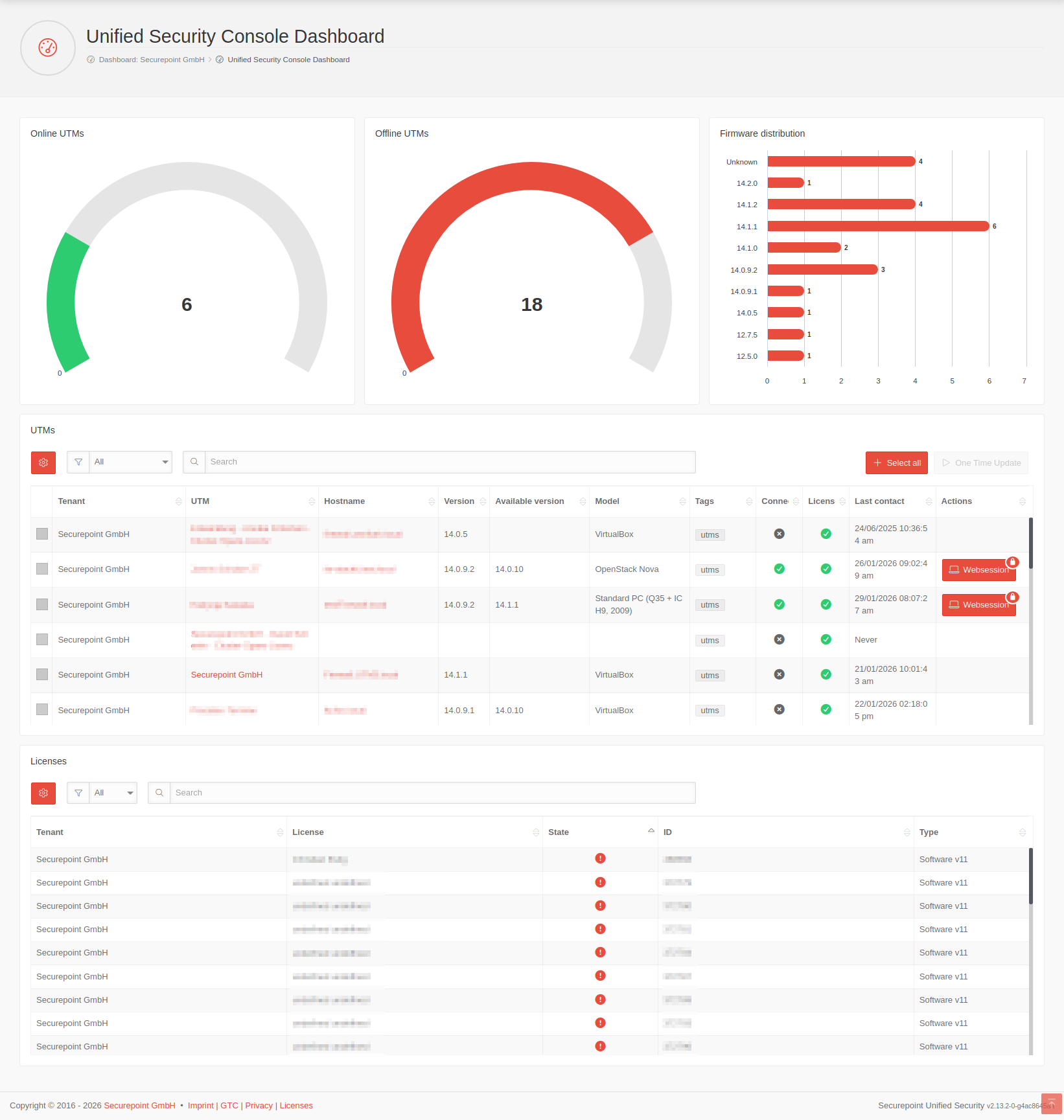Click the filter funnel icon in UTMs section
1064x1120 pixels.
(78, 462)
